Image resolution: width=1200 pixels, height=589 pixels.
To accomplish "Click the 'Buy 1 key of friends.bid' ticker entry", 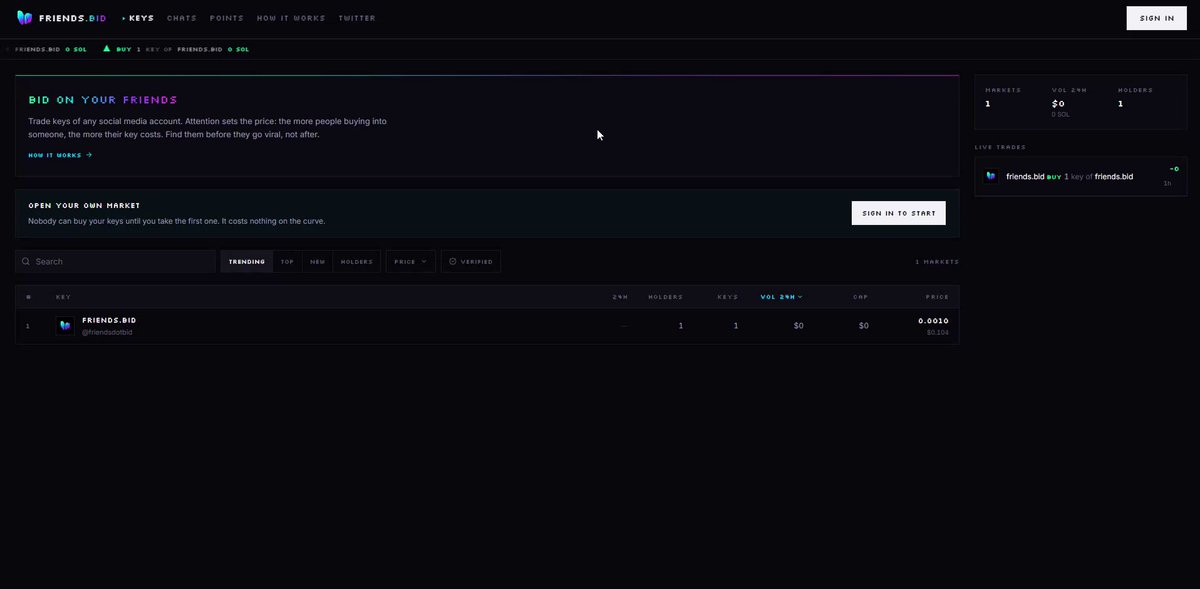I will (176, 49).
